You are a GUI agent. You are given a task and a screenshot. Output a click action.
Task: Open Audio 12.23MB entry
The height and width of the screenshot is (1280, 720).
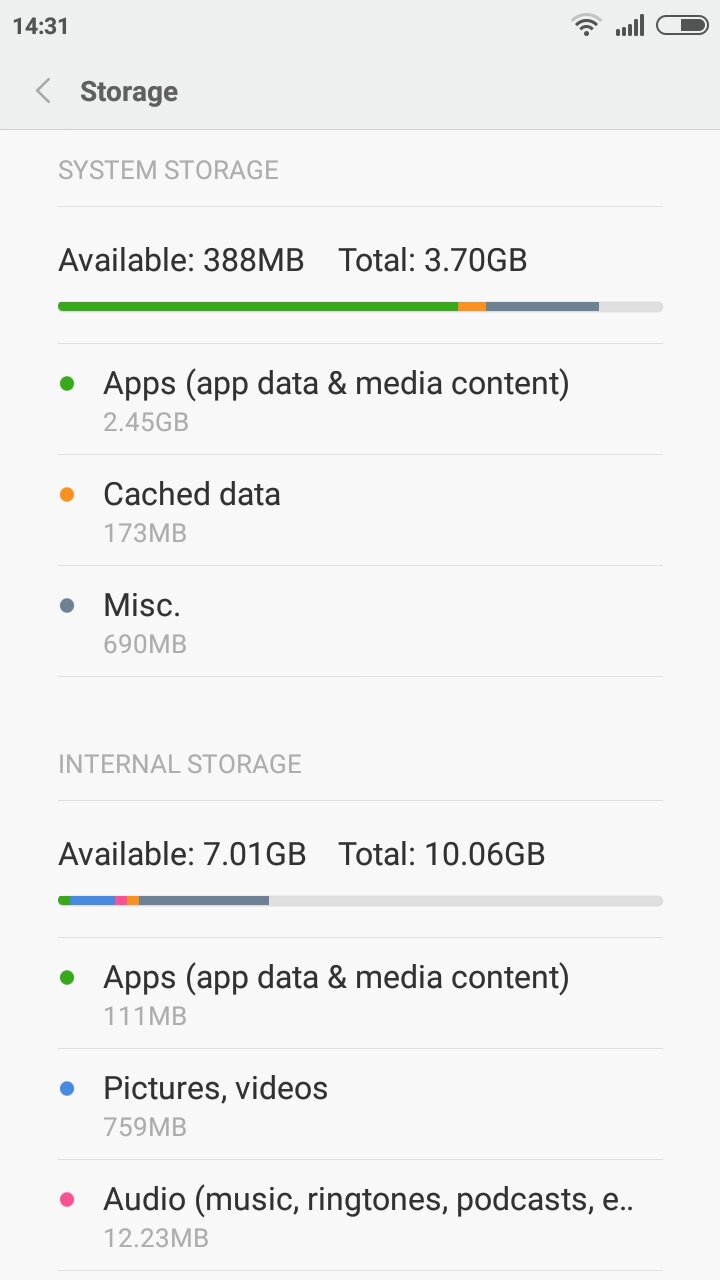coord(360,1215)
